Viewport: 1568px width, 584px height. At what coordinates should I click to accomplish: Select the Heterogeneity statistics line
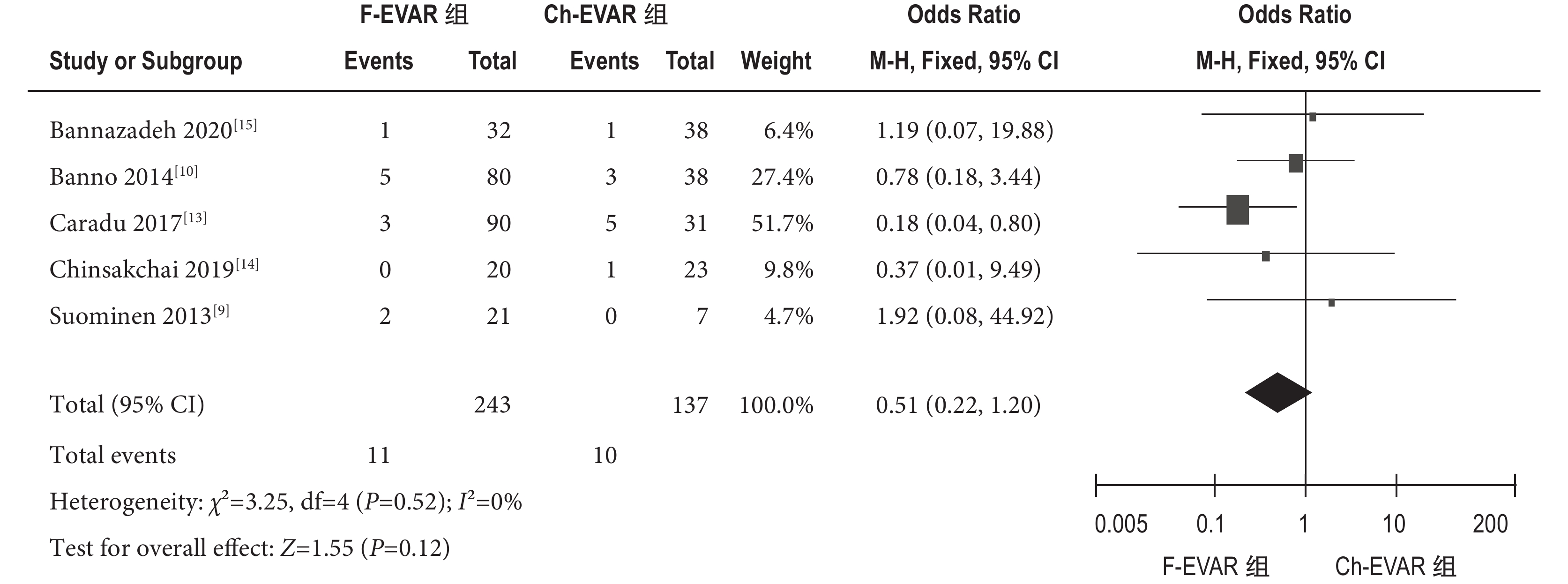[x=285, y=502]
